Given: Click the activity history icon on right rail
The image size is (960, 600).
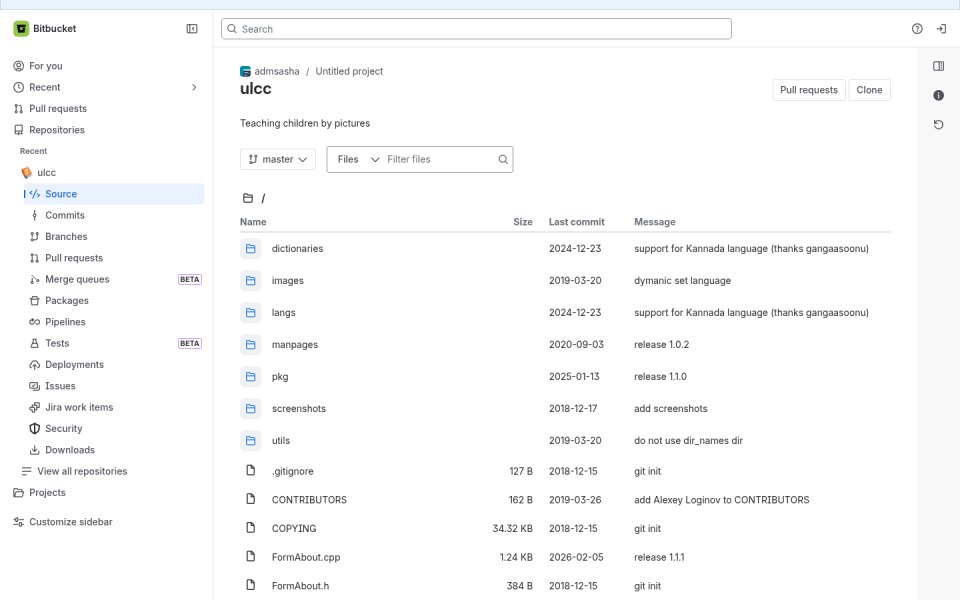Looking at the screenshot, I should 938,125.
